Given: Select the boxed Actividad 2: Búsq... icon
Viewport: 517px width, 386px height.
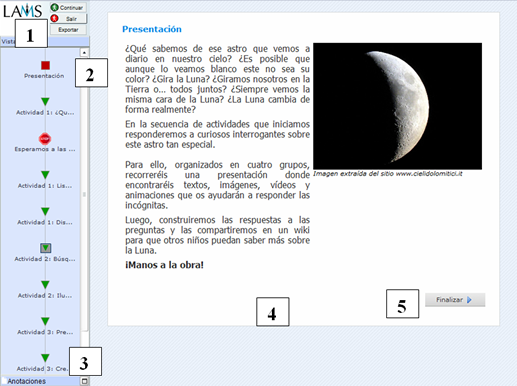Looking at the screenshot, I should click(x=46, y=248).
